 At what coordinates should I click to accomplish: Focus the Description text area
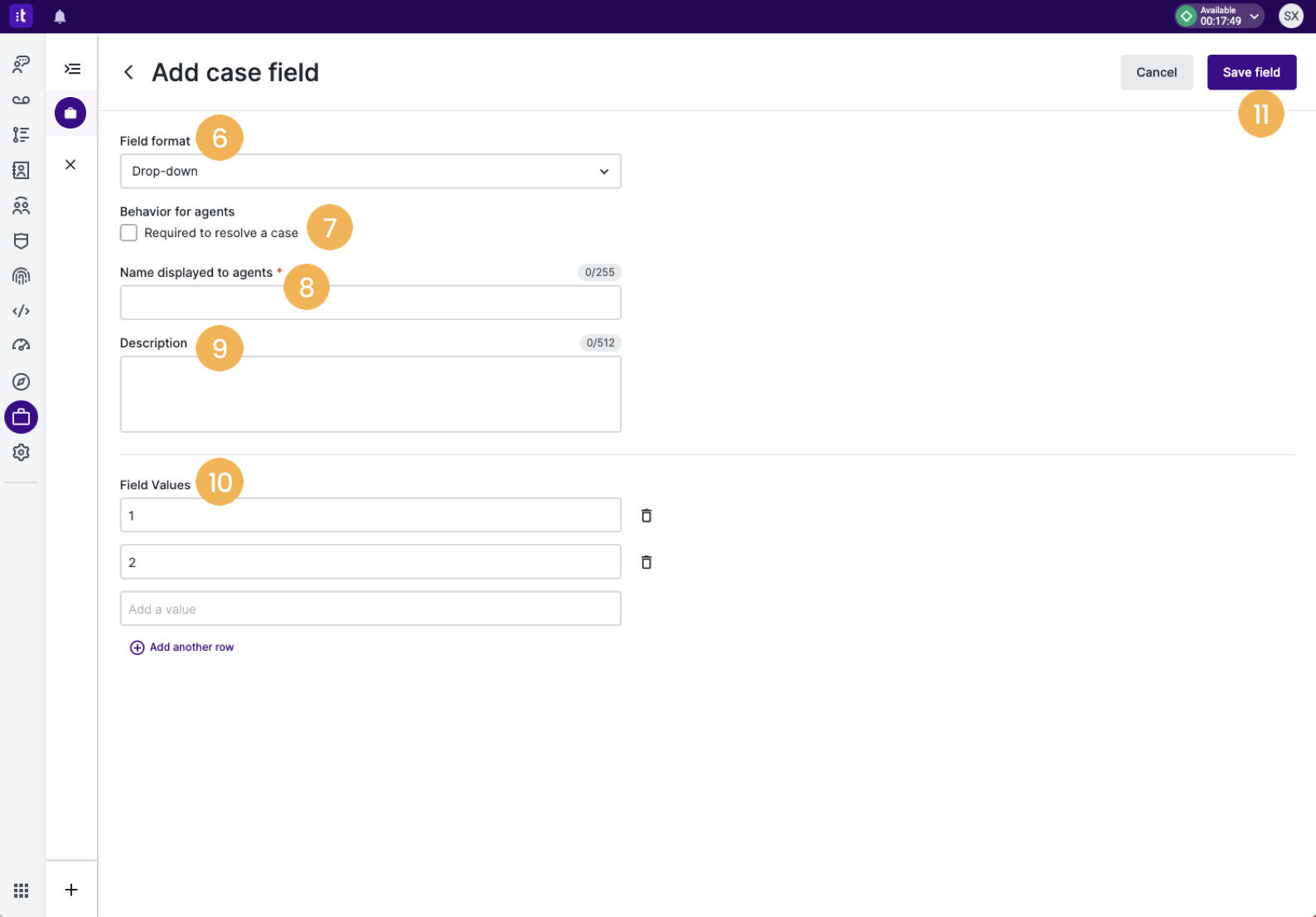[x=370, y=394]
